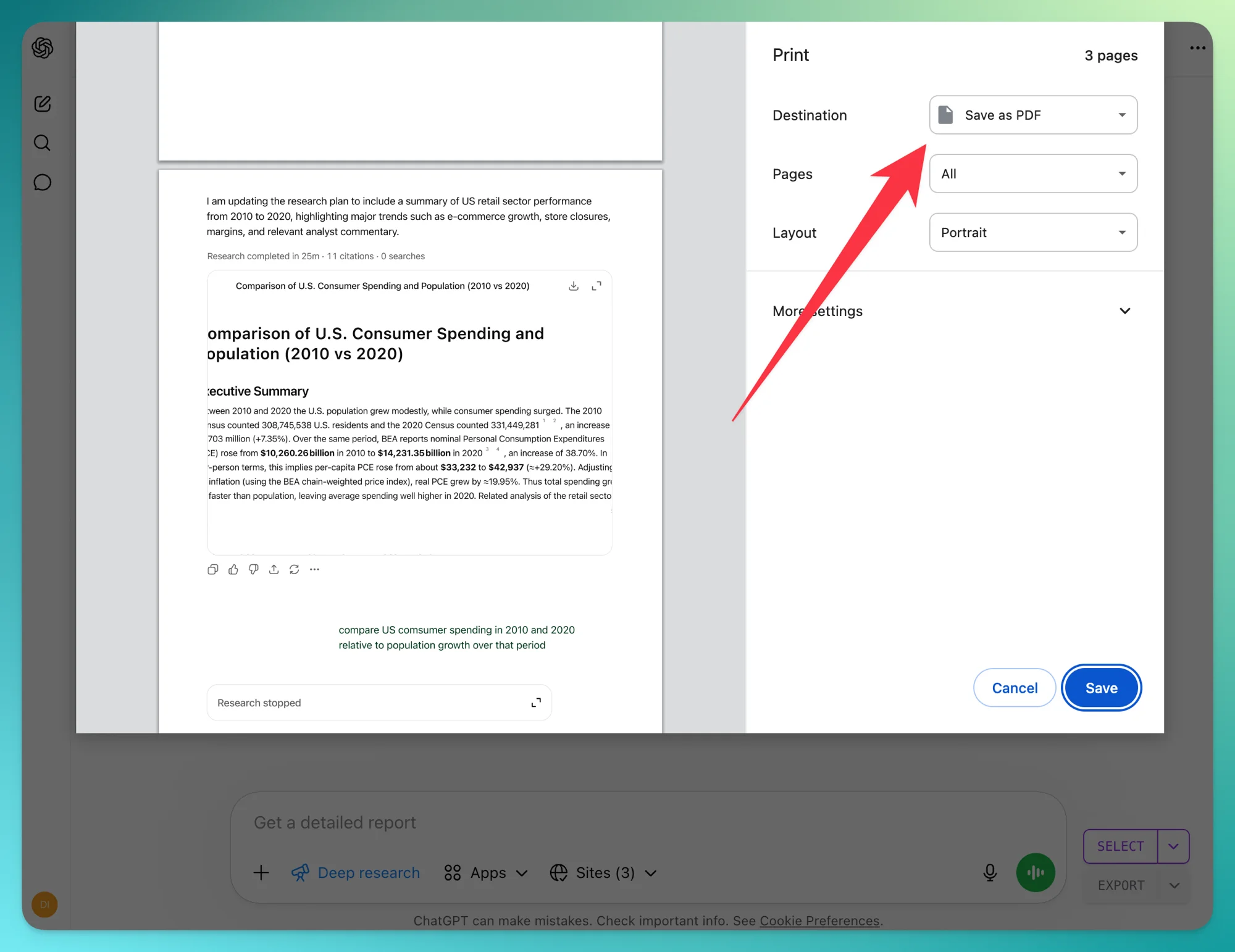
Task: Open the user profile avatar
Action: point(44,904)
